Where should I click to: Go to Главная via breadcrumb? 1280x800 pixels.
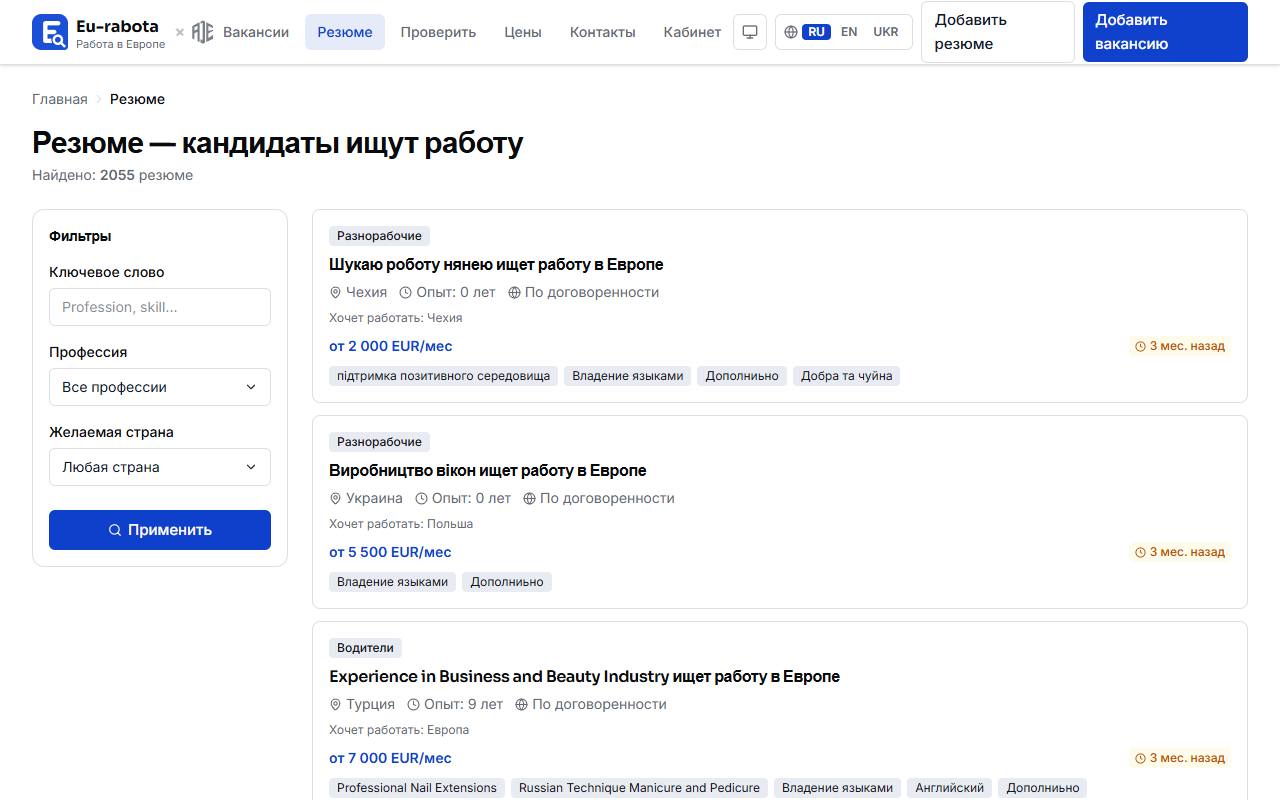click(60, 99)
